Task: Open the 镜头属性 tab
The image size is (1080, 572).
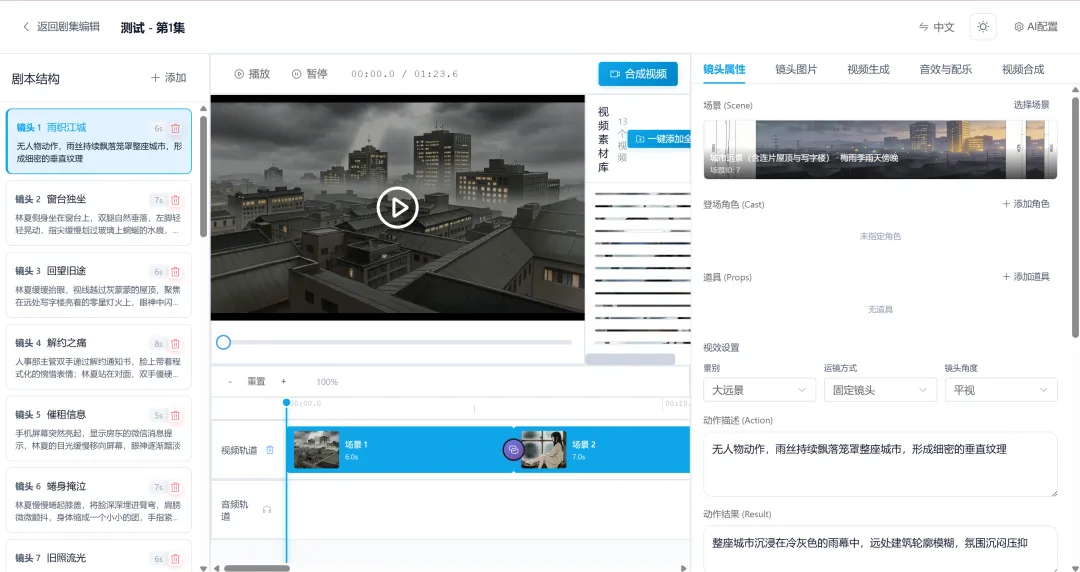Action: [x=724, y=69]
